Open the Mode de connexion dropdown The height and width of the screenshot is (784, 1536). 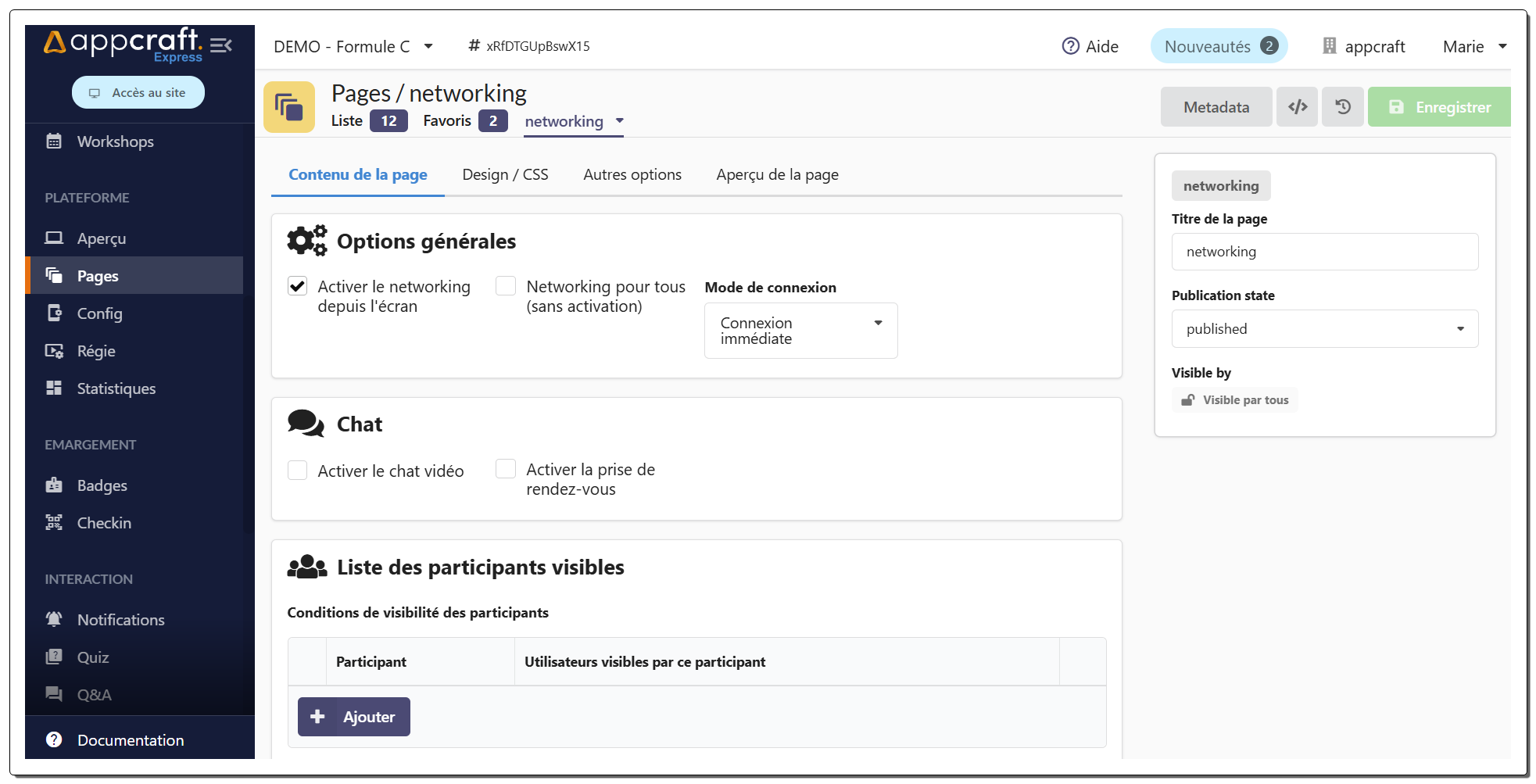click(800, 331)
